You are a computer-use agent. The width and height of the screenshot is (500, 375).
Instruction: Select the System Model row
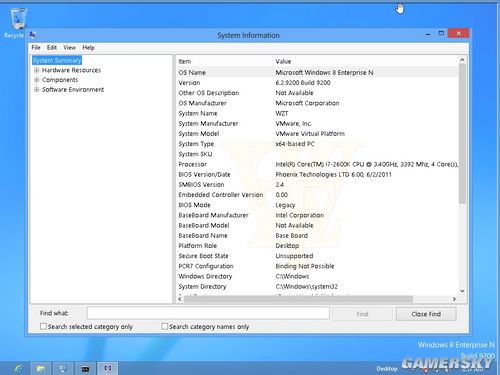pyautogui.click(x=317, y=134)
